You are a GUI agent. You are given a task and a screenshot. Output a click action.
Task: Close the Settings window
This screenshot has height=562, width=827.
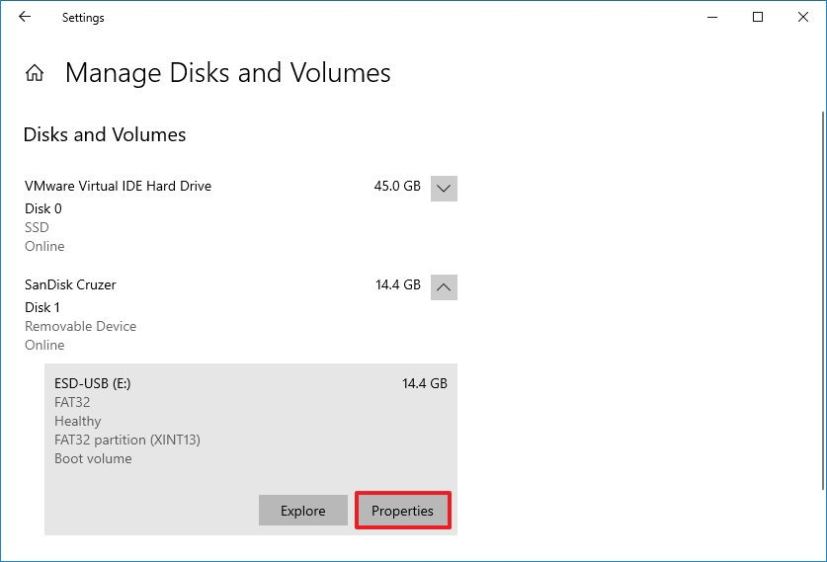point(803,17)
